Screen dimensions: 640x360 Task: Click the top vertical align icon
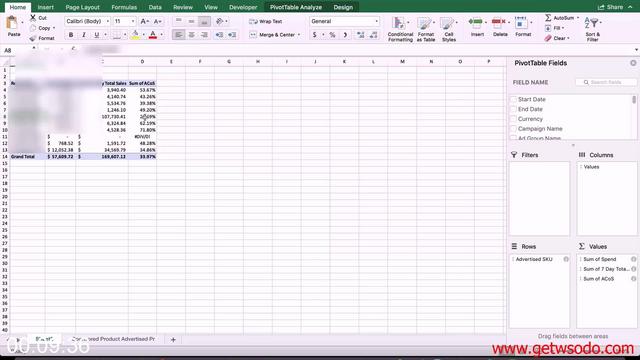tap(178, 21)
